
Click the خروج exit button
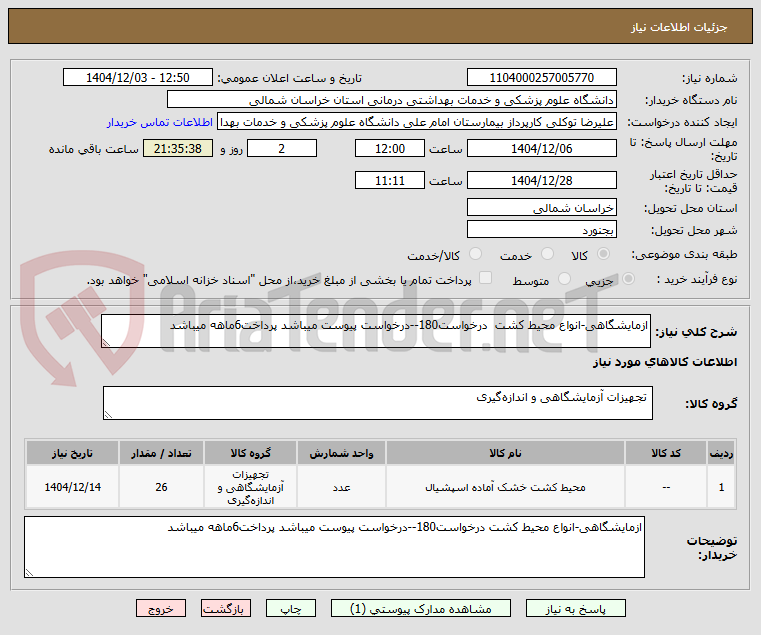161,608
